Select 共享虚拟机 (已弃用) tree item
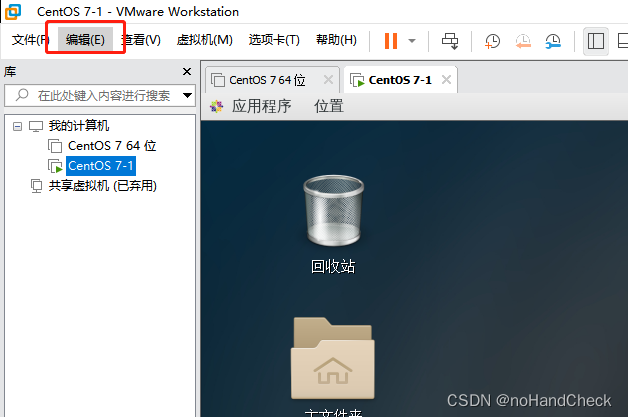Viewport: 628px width, 417px height. (x=103, y=186)
